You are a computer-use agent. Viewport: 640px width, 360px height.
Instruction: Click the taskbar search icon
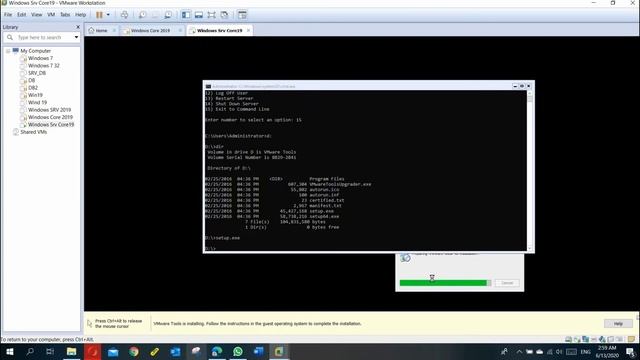click(30, 351)
